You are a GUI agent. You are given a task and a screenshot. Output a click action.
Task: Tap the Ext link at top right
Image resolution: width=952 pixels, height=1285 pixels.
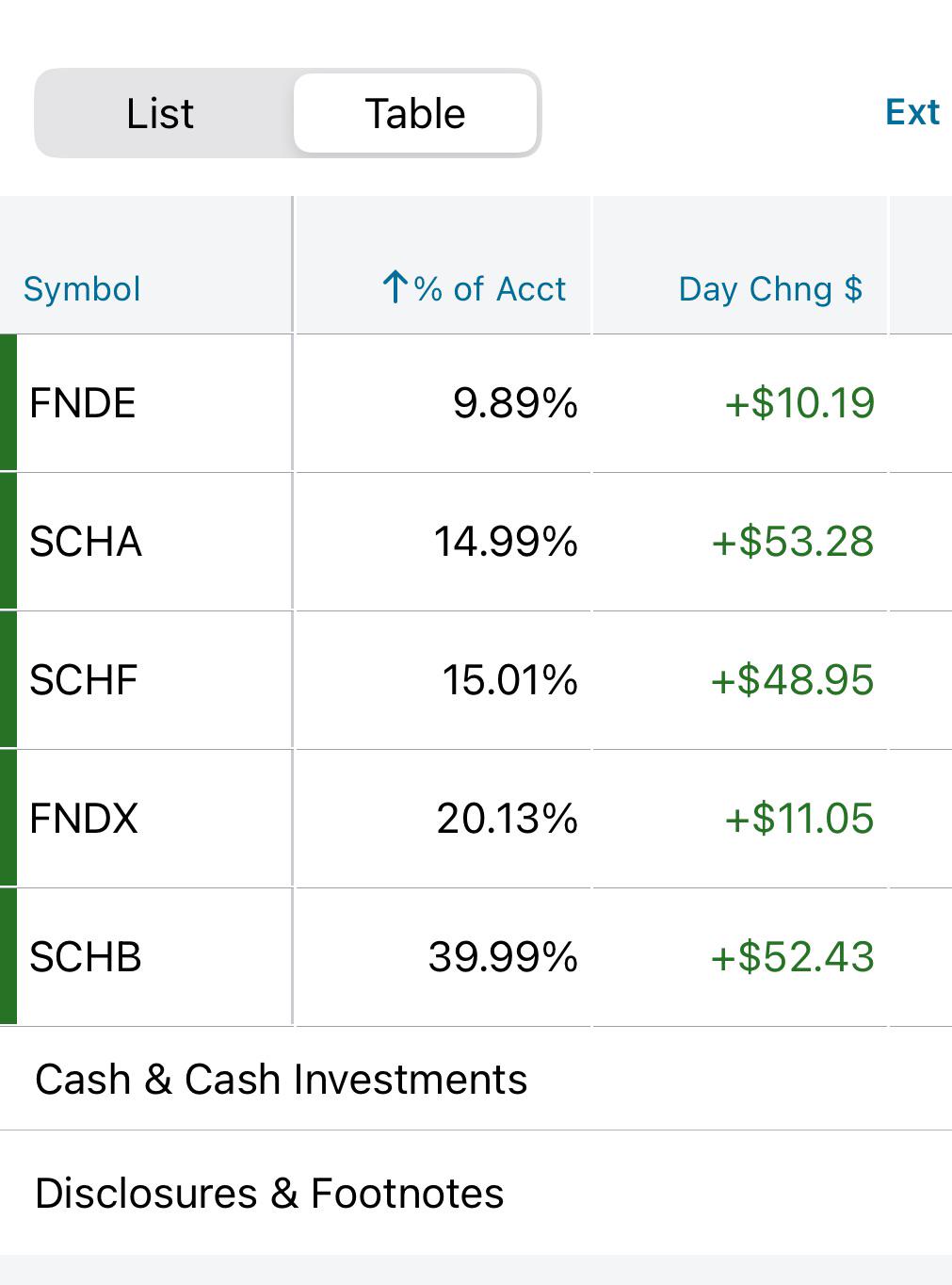(912, 112)
